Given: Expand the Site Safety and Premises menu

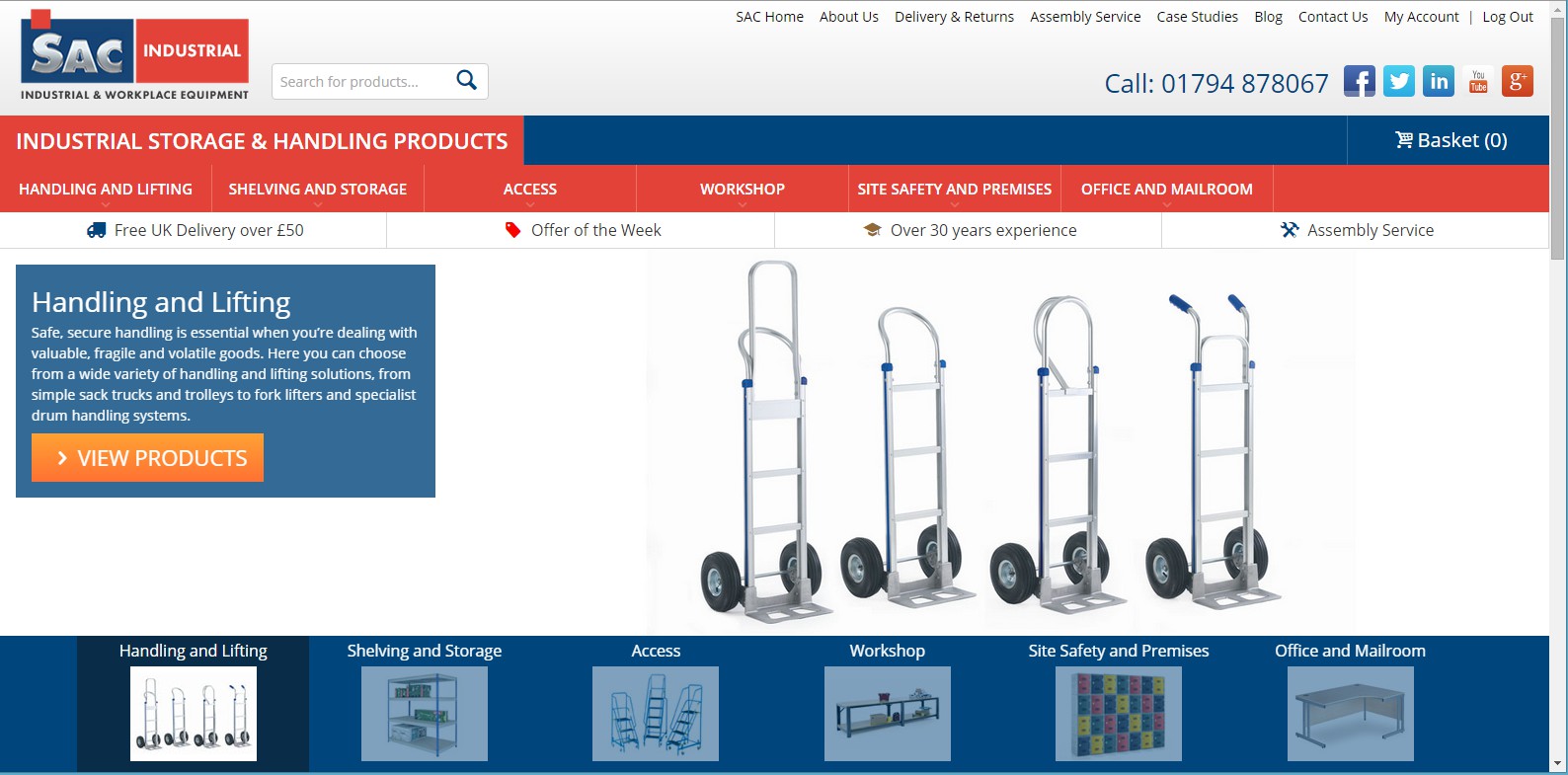Looking at the screenshot, I should pos(955,189).
